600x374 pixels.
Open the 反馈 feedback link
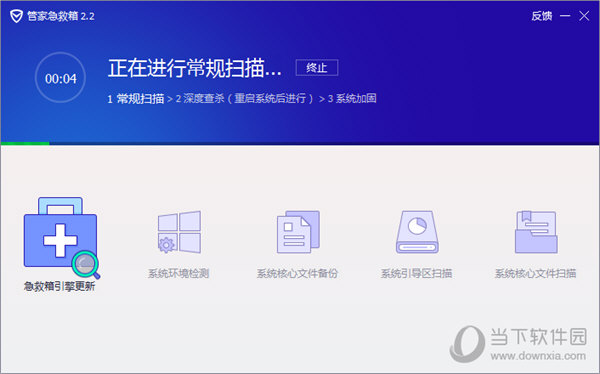(542, 16)
